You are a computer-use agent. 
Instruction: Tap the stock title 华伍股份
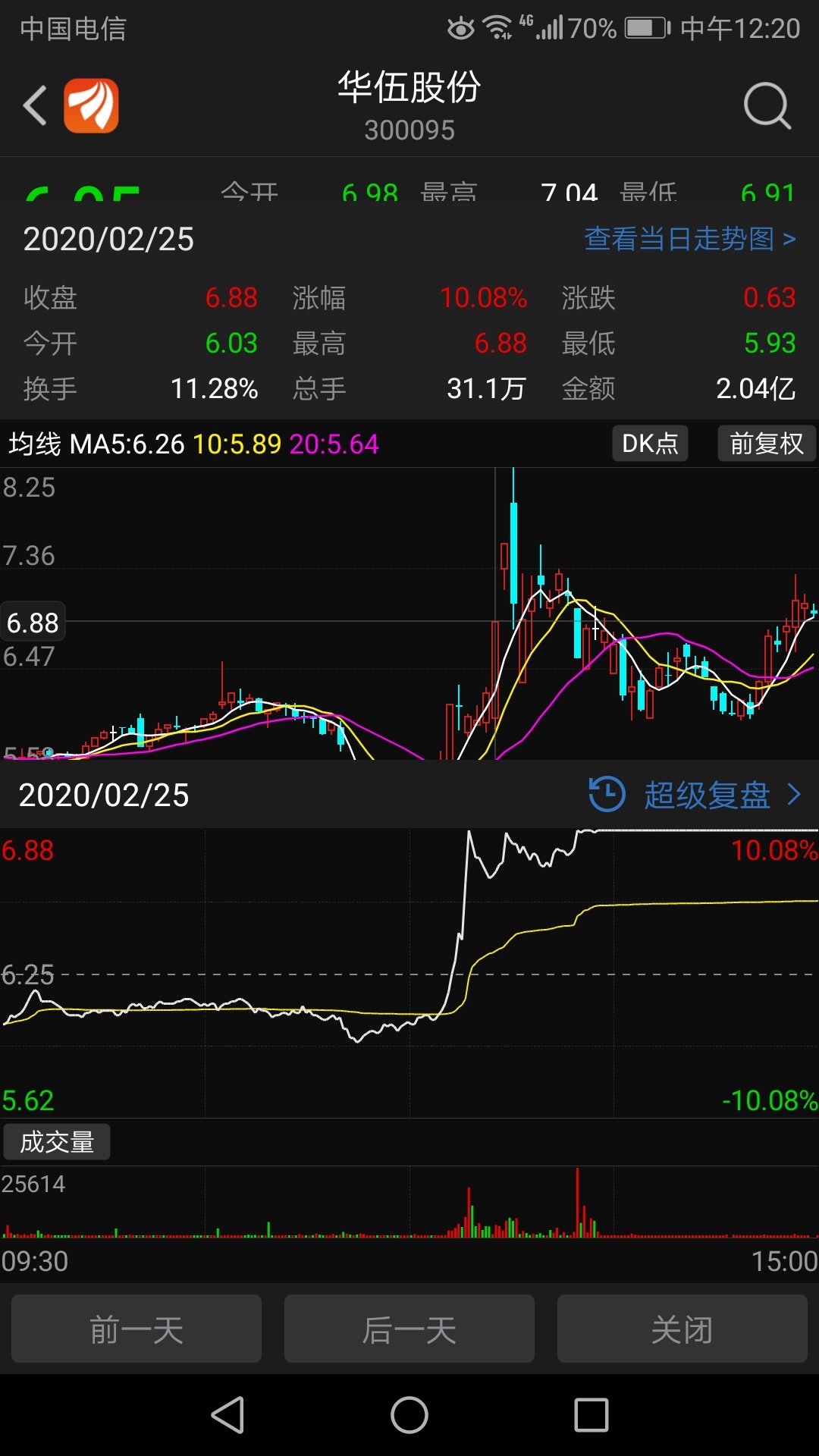[x=409, y=87]
